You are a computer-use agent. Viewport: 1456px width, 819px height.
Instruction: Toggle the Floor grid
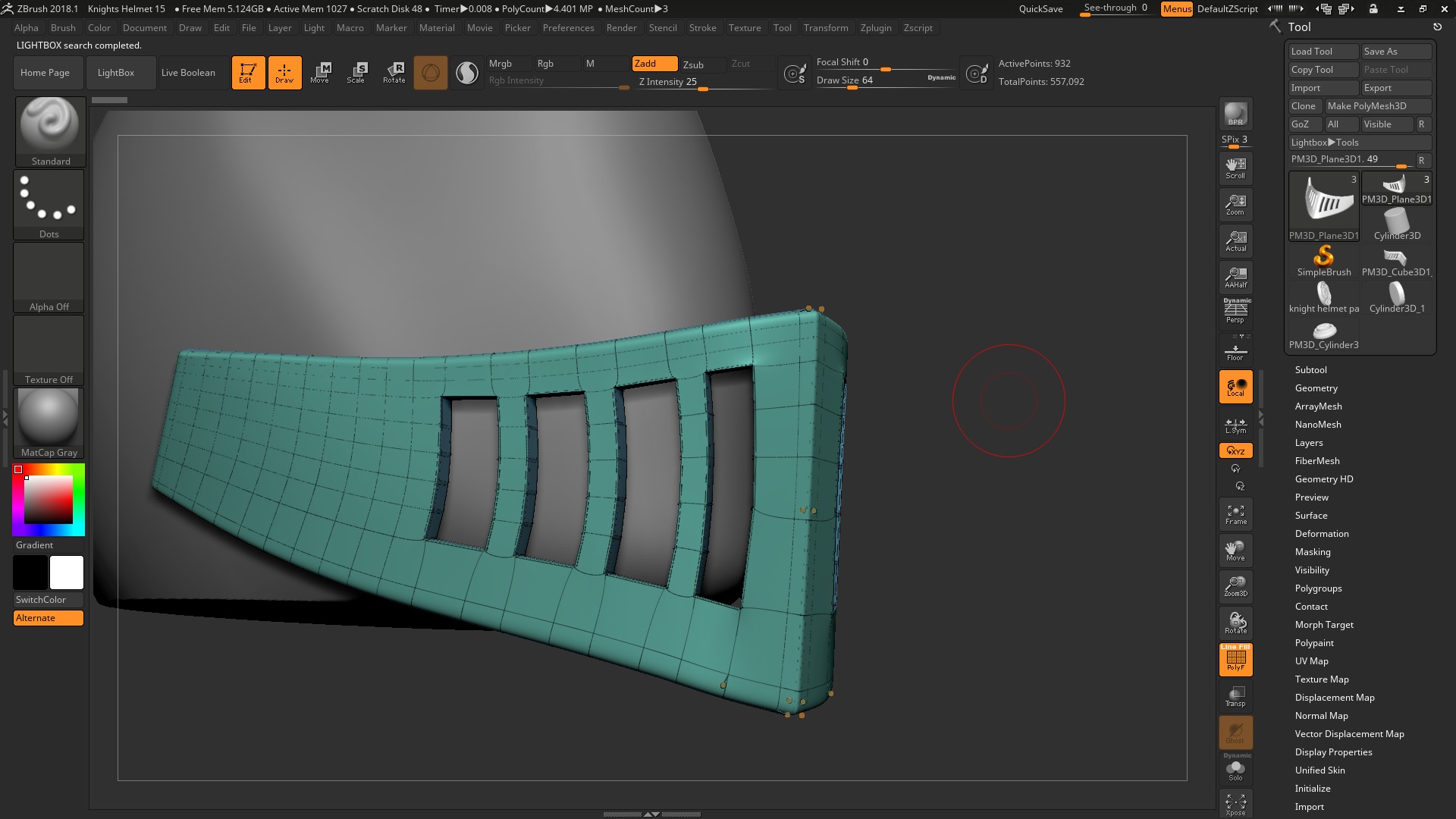pos(1235,352)
